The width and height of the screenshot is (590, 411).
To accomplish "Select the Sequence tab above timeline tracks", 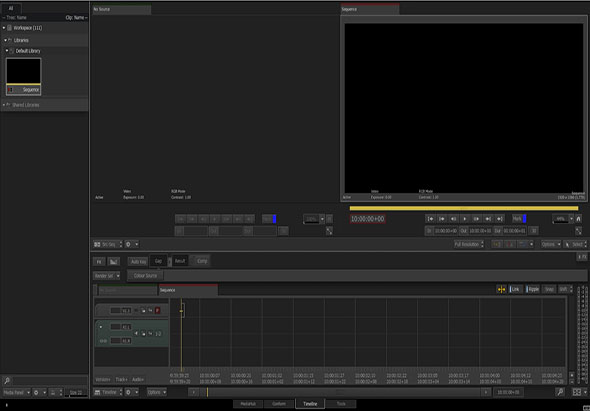I will (189, 290).
